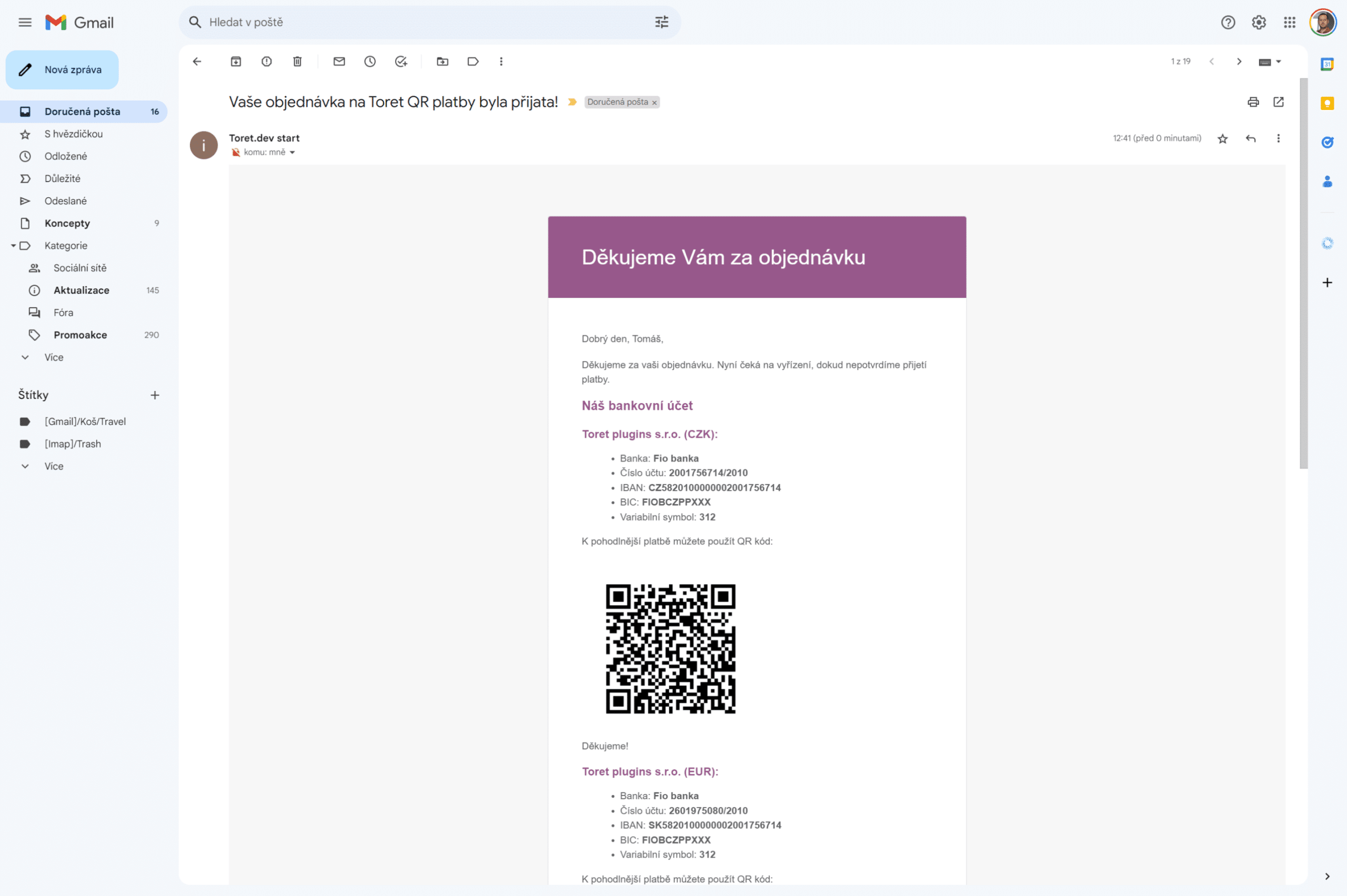This screenshot has height=896, width=1347.
Task: Reply to Toret.dev message
Action: 1250,138
